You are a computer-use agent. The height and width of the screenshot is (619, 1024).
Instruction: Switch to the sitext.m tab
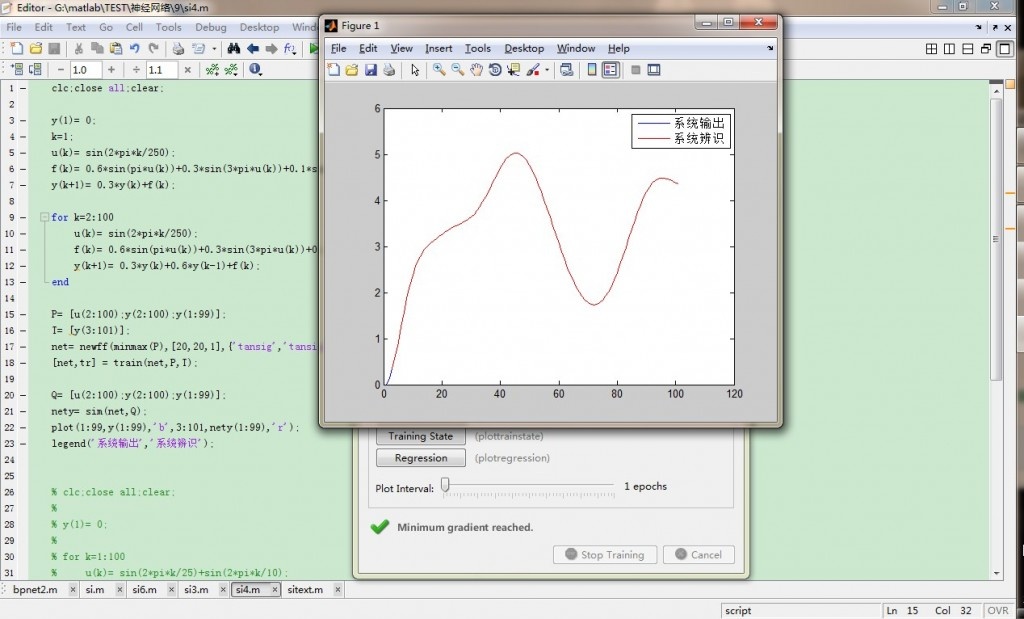tap(305, 590)
